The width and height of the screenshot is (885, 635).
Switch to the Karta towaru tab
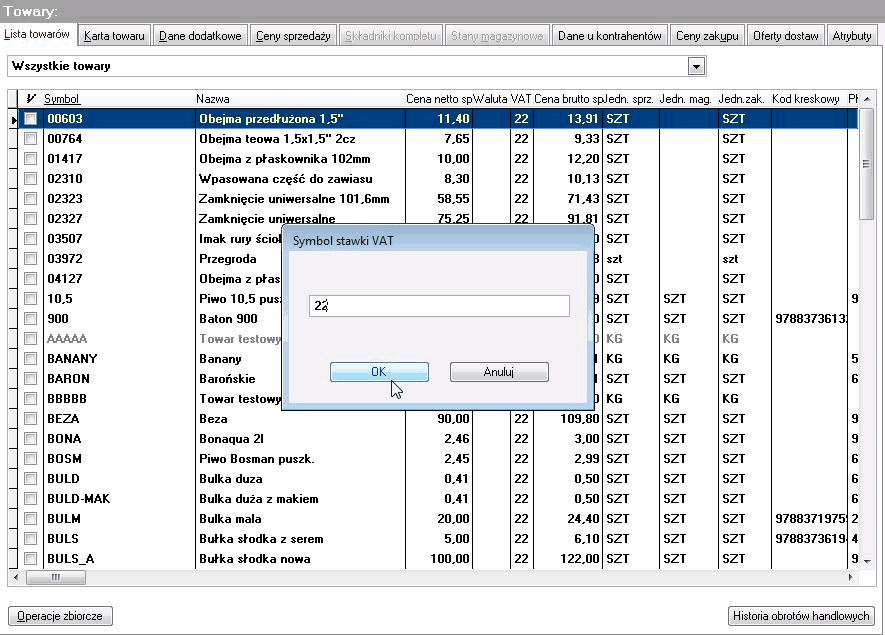tap(115, 36)
